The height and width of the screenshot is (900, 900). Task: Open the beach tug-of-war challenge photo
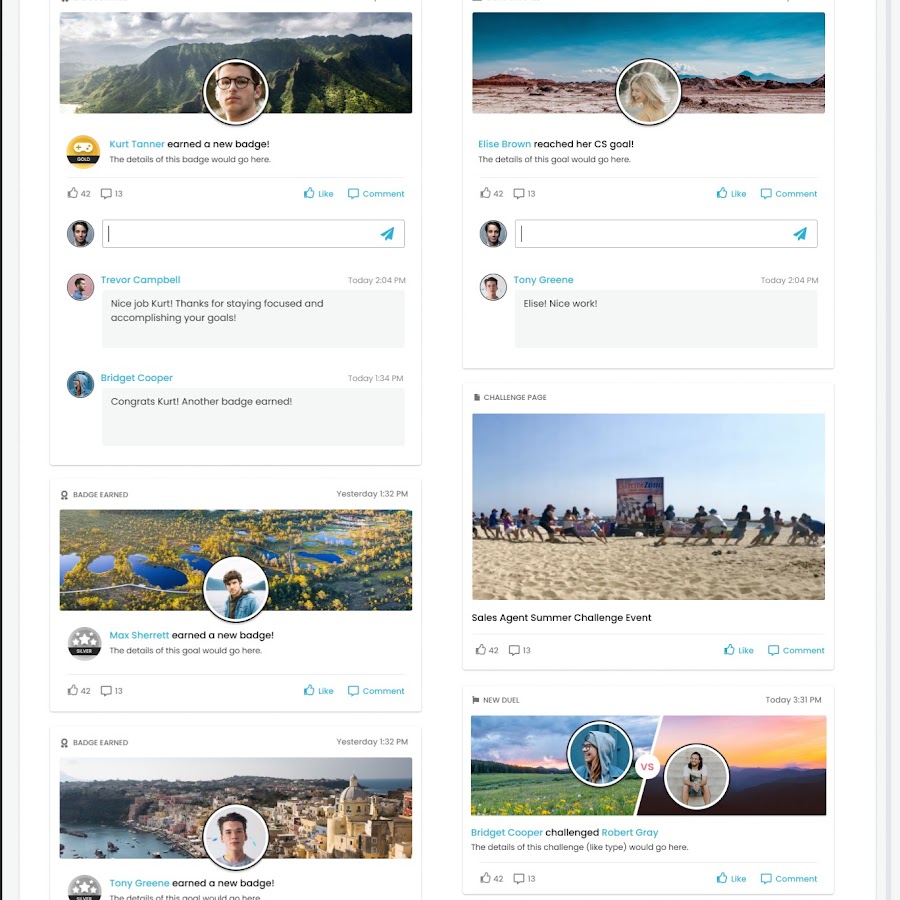tap(649, 507)
